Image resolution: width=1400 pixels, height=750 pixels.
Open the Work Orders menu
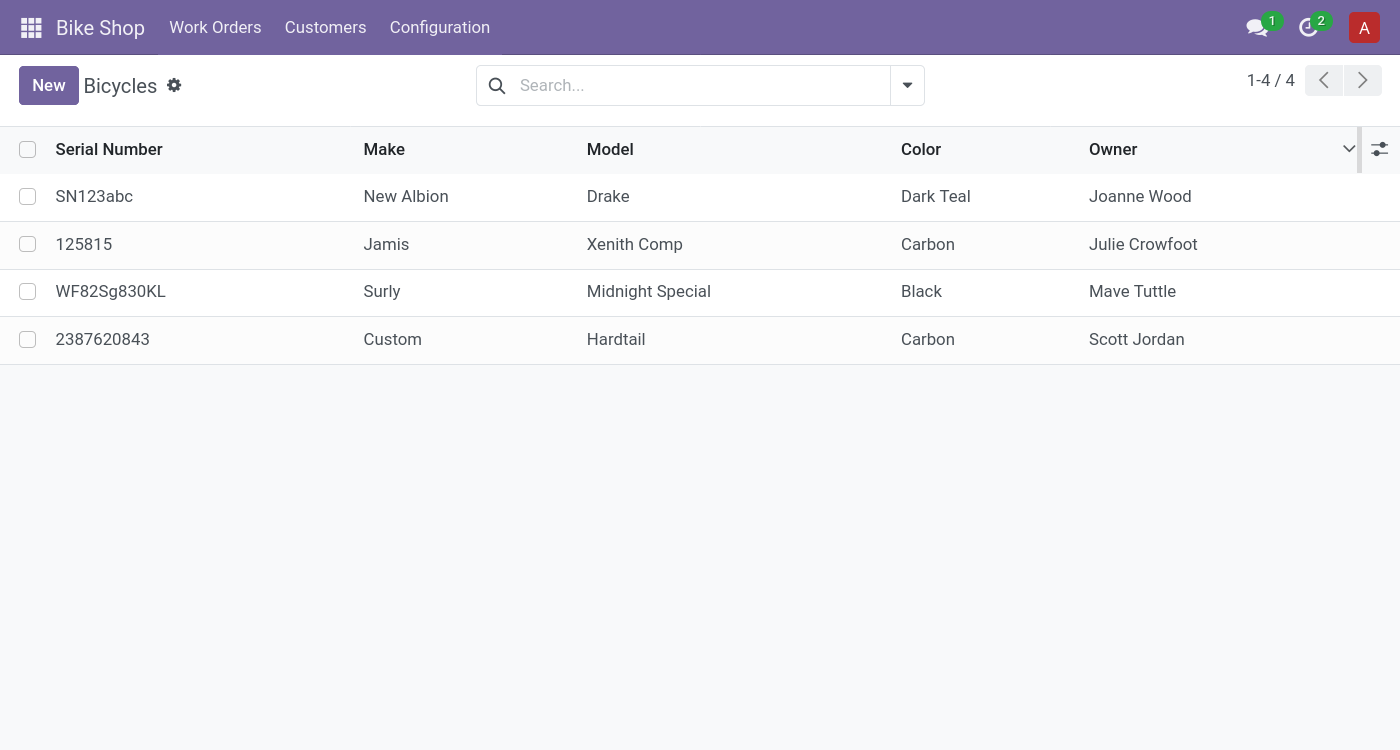(x=215, y=27)
